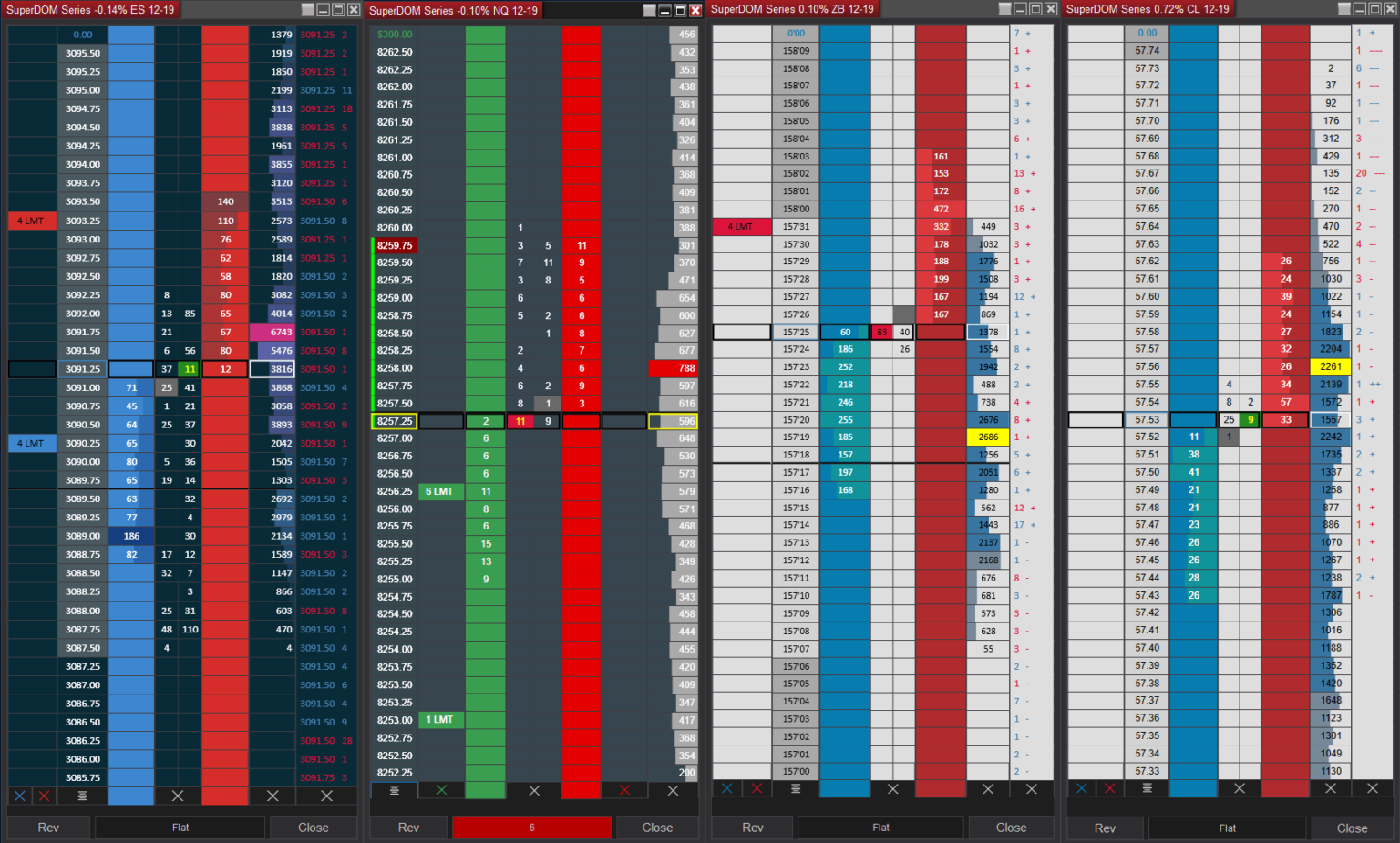Click the red X cancel icon on the CL DOM
1400x843 pixels.
tap(1109, 788)
